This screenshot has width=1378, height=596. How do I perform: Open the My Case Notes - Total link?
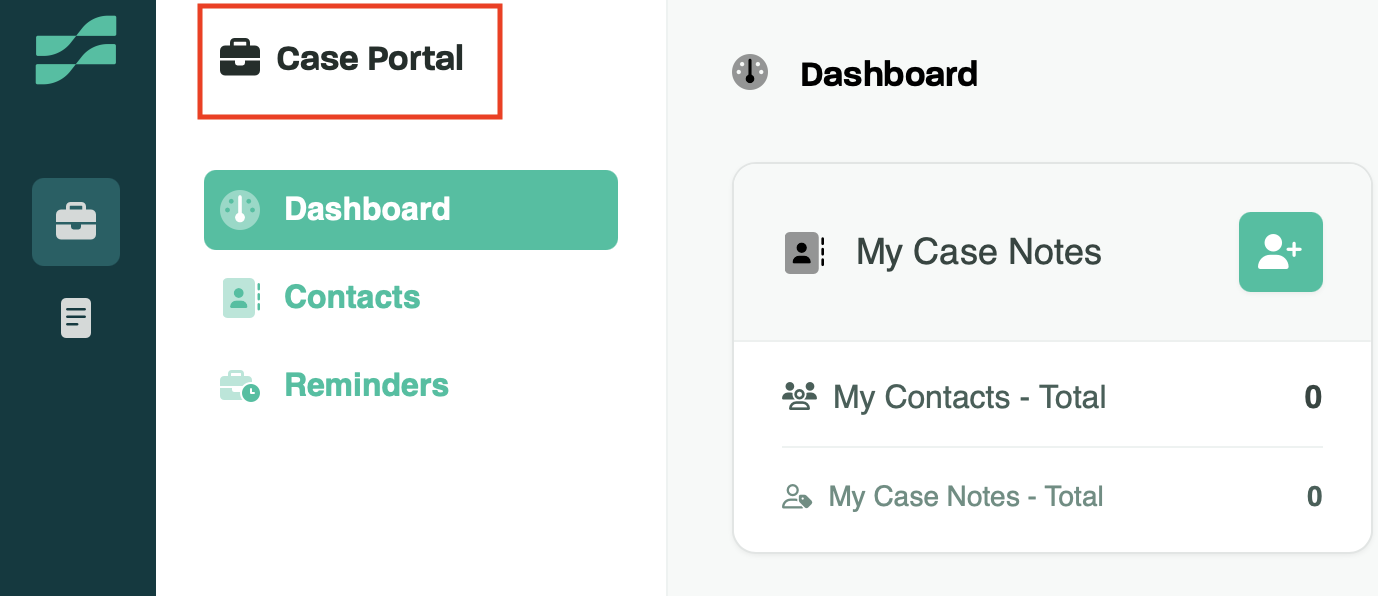click(965, 497)
